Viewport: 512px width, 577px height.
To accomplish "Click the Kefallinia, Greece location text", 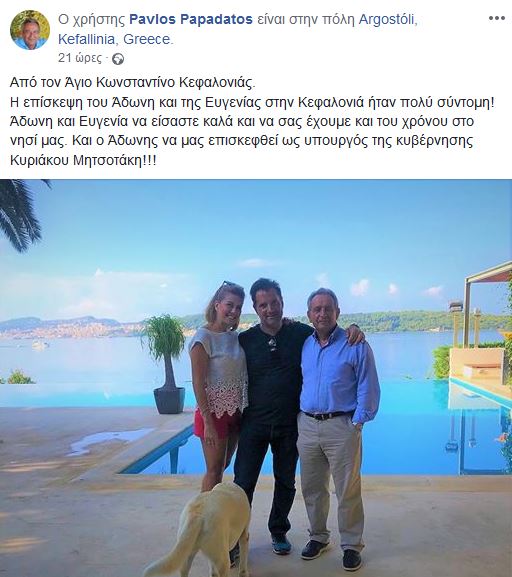I will pos(115,39).
